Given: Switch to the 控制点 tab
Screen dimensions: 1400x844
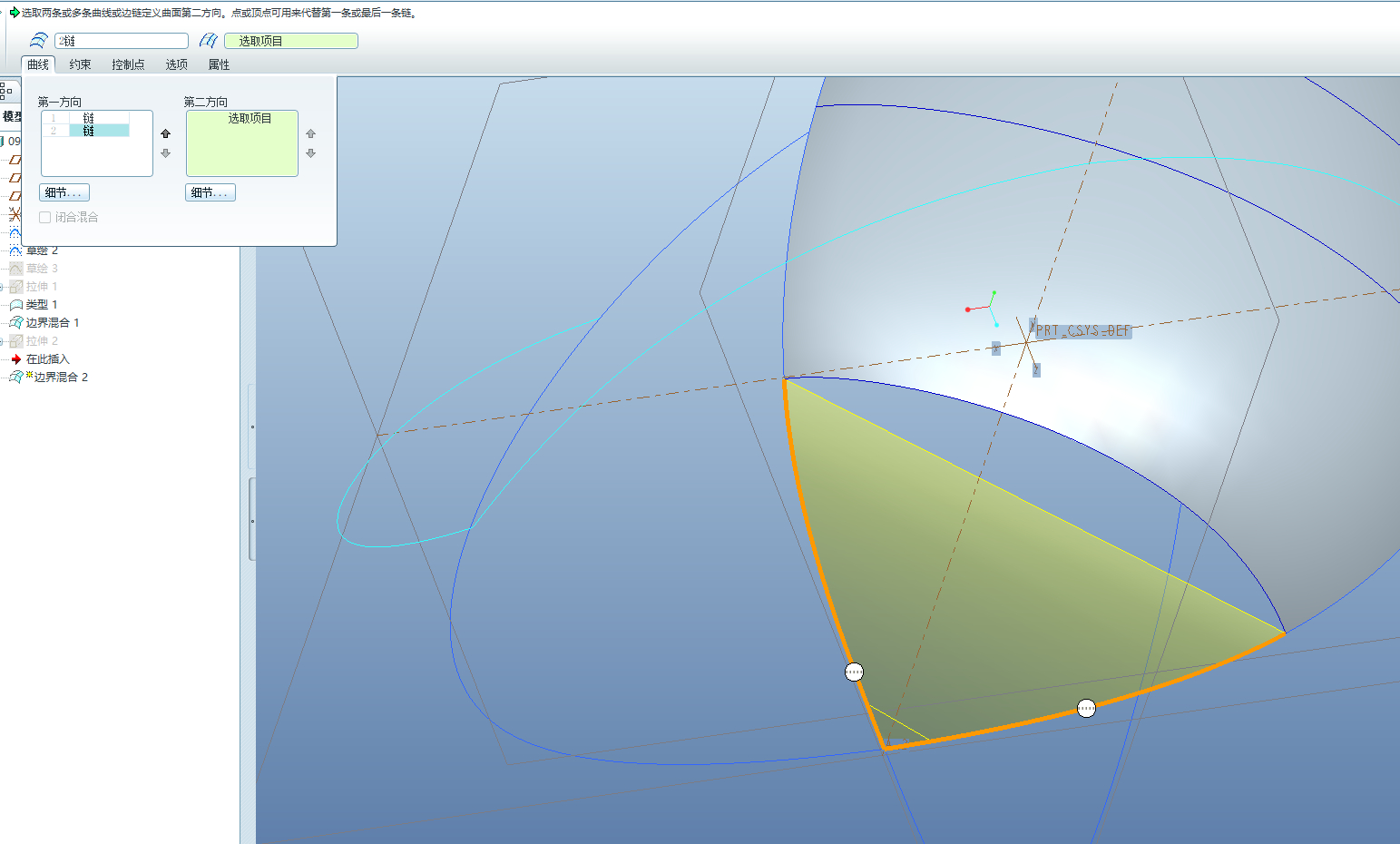Looking at the screenshot, I should point(128,64).
